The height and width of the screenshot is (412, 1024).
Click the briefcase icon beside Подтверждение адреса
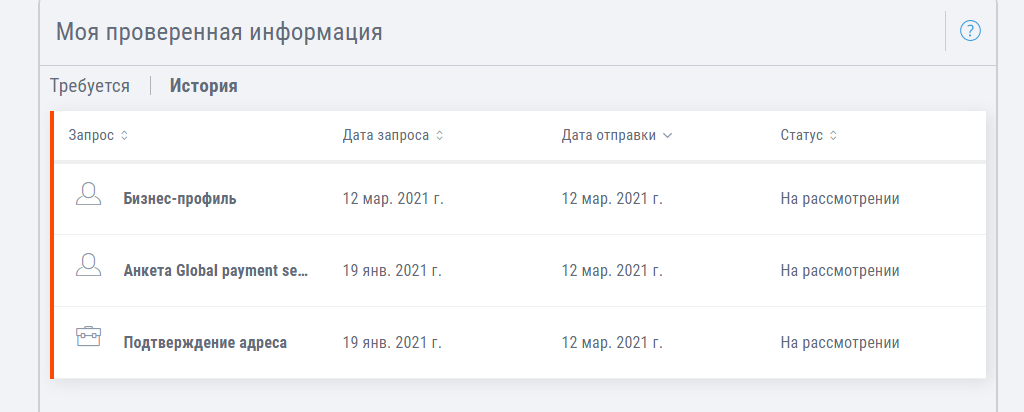click(x=88, y=336)
